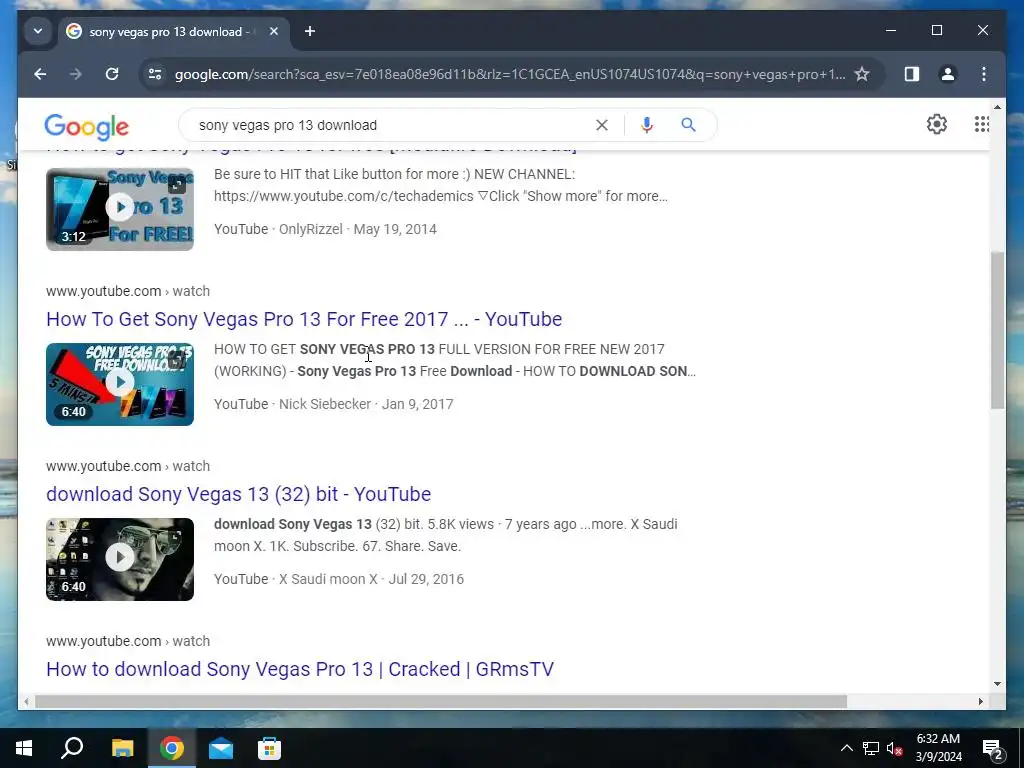Close the sony vegas pro 13 download tab
The image size is (1024, 768).
click(274, 31)
